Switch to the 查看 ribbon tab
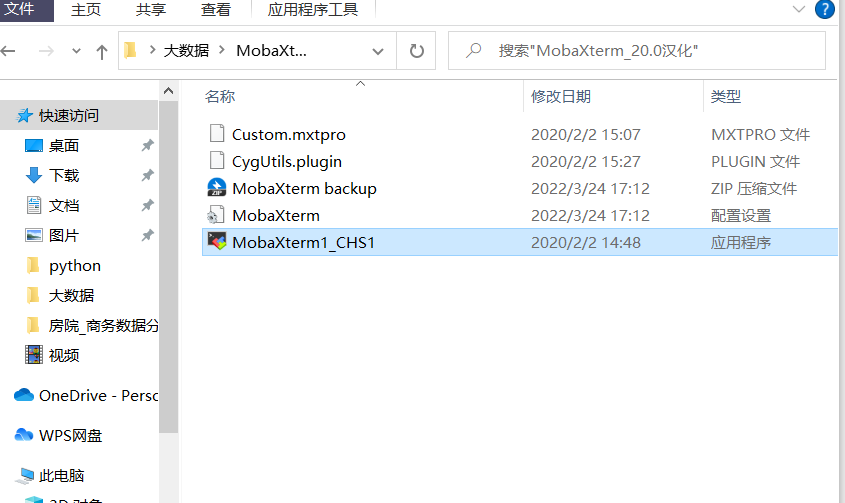Viewport: 845px width, 503px height. pyautogui.click(x=216, y=10)
